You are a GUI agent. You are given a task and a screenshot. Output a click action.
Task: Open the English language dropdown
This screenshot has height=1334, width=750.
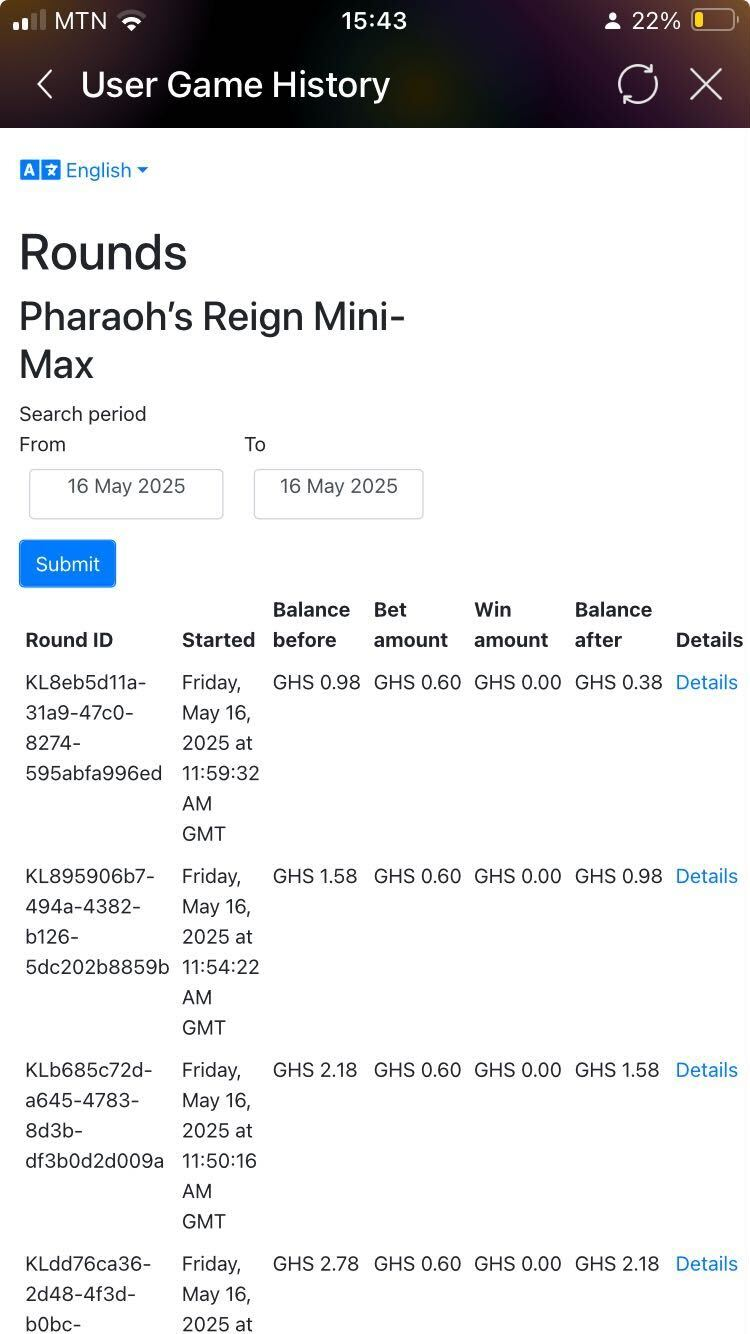106,170
